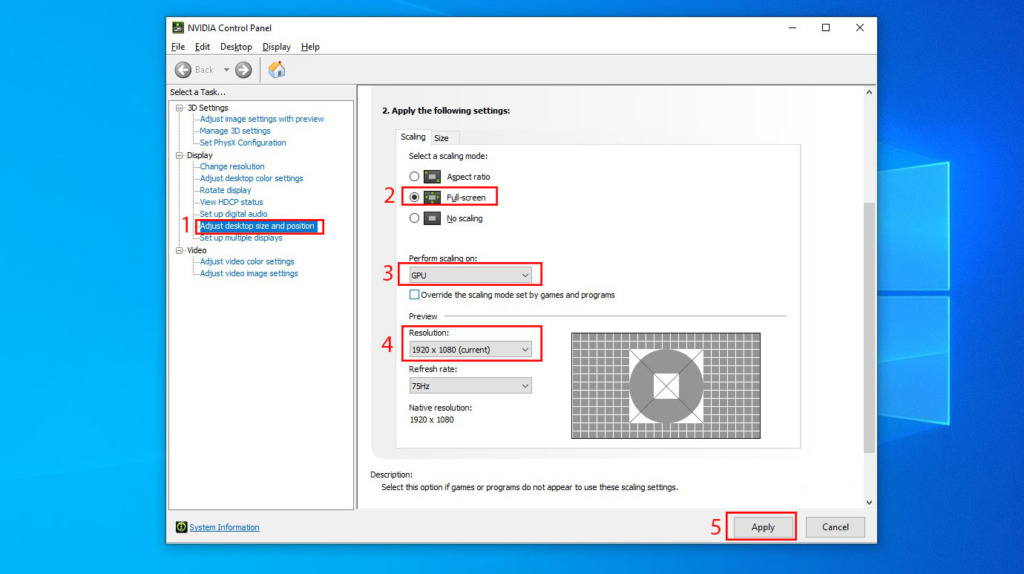This screenshot has height=574, width=1024.
Task: Click the Back arrow toolbar icon
Action: 183,70
